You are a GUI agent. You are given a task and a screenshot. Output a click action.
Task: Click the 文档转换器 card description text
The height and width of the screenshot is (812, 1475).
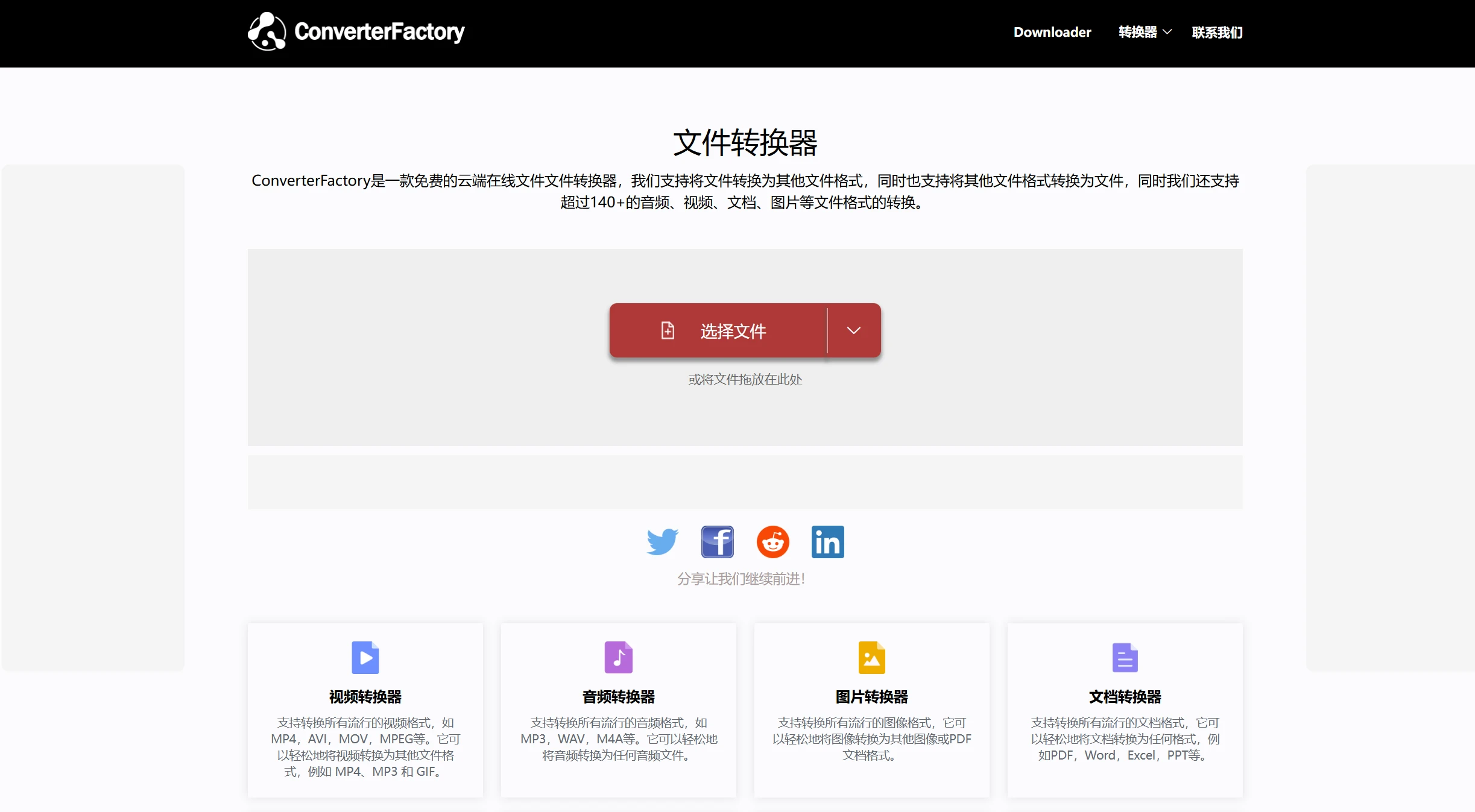tap(1125, 739)
